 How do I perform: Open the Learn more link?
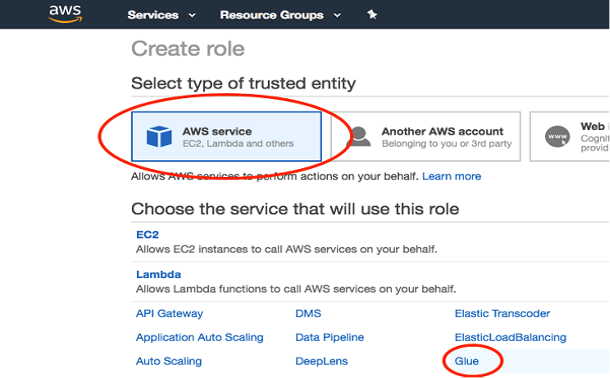[452, 176]
